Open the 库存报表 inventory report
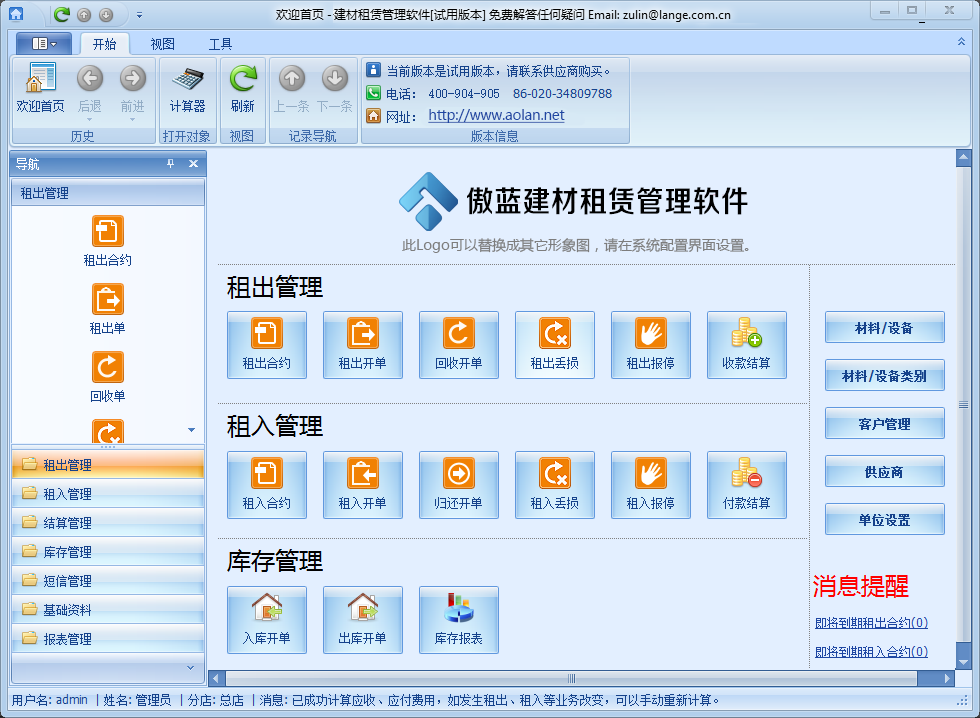The width and height of the screenshot is (980, 718). [459, 619]
